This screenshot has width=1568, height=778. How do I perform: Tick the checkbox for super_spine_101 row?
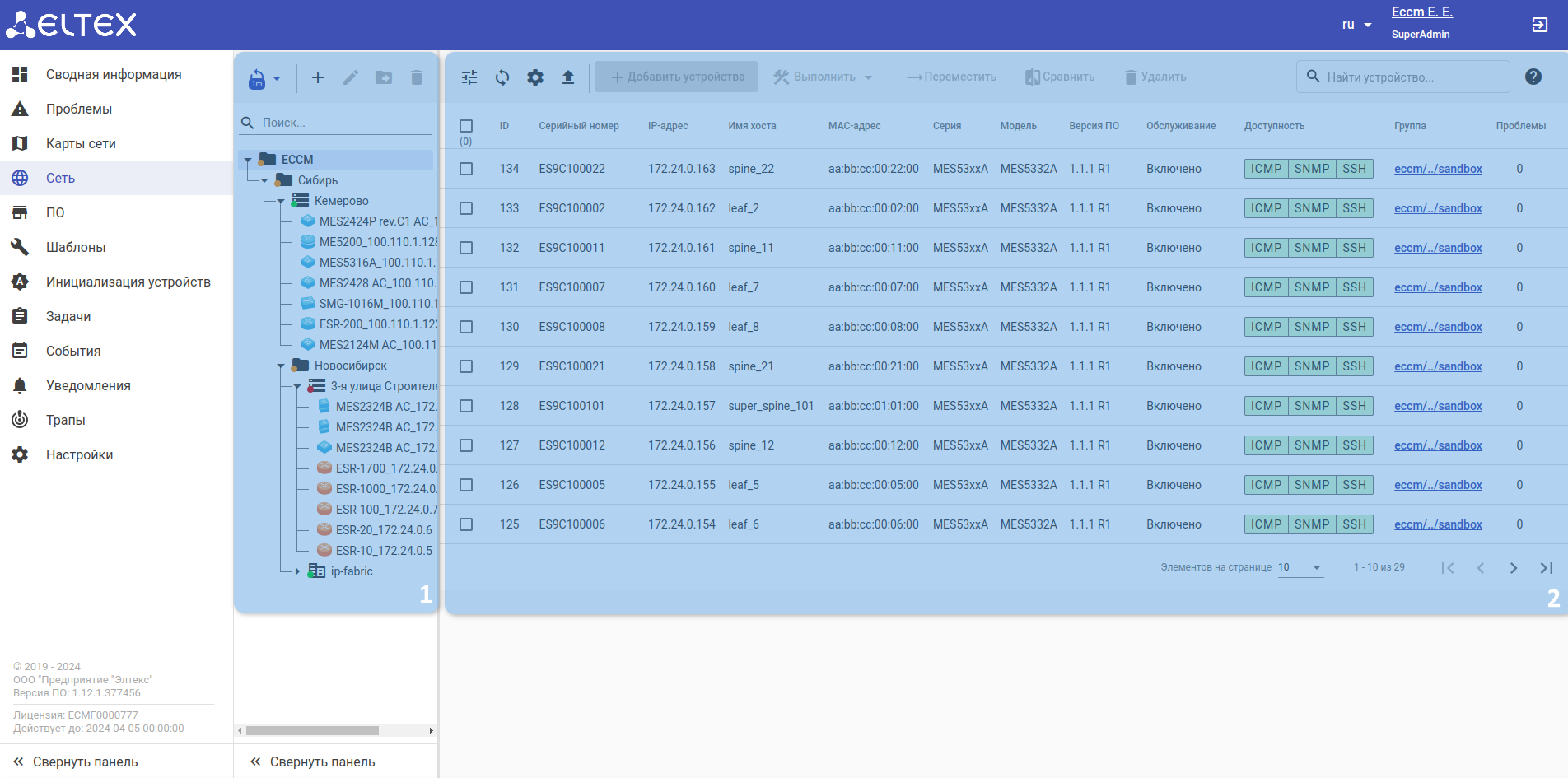466,406
